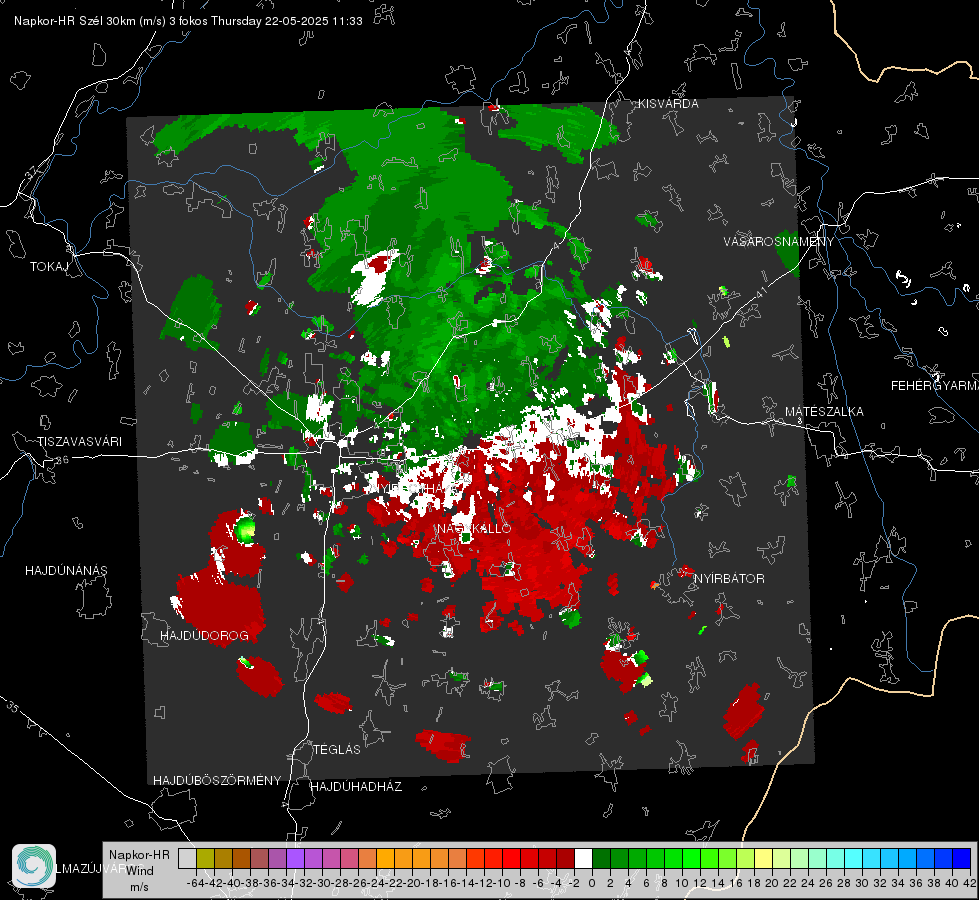
Task: Click the swirl logo icon at bottom left
Action: 34,866
